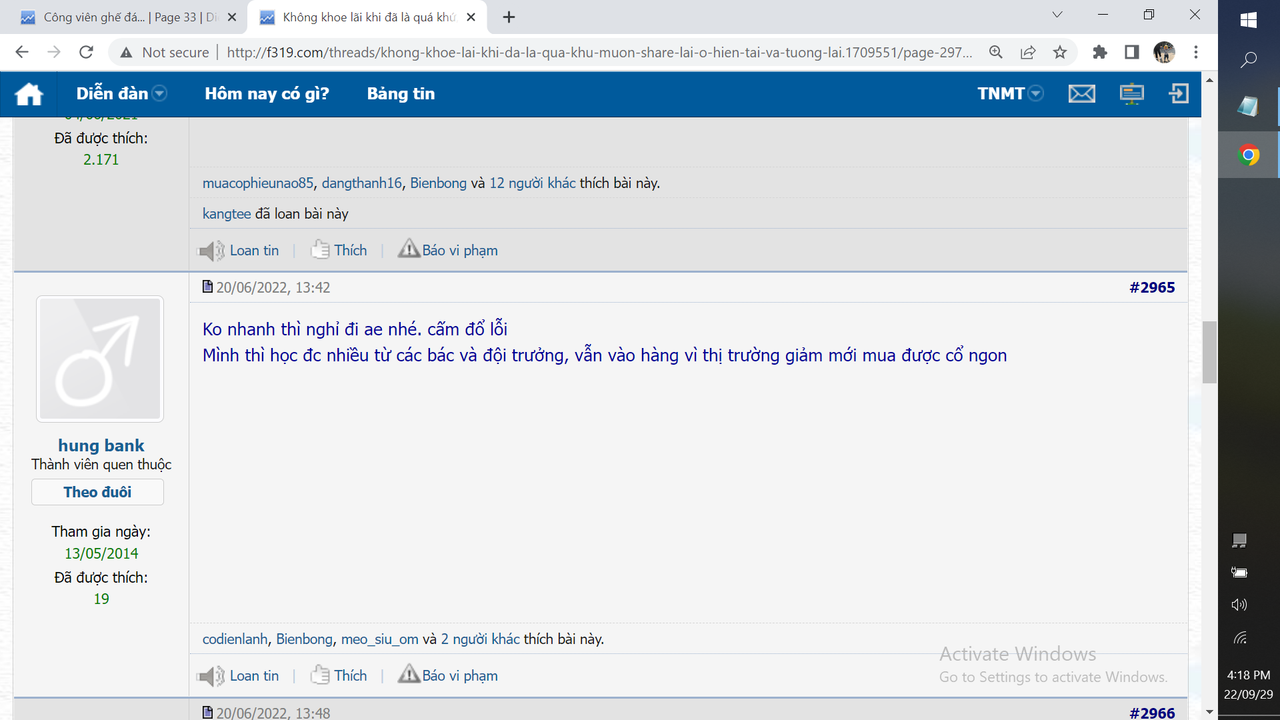Open the battery tray icon
The height and width of the screenshot is (720, 1280).
(x=1240, y=572)
